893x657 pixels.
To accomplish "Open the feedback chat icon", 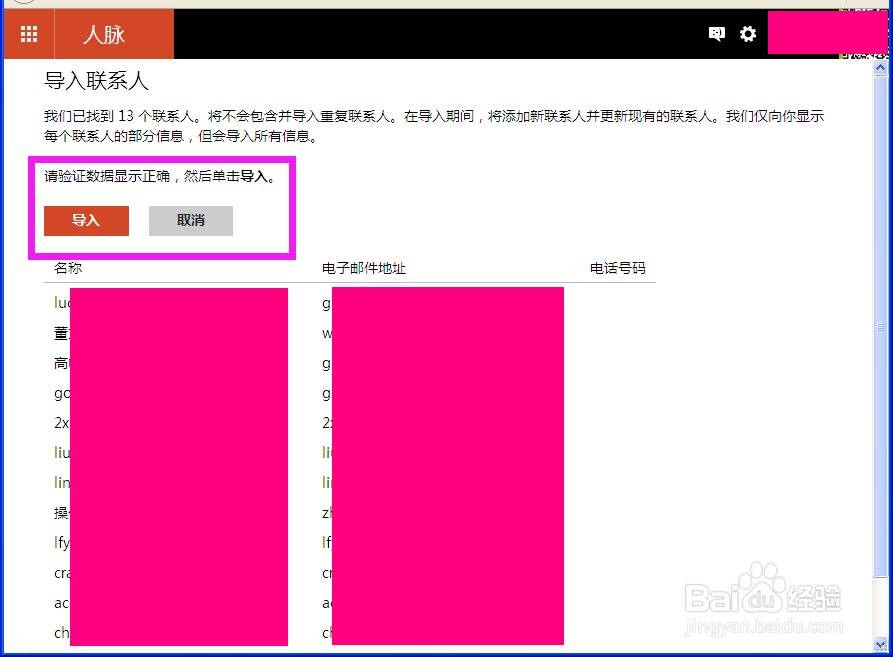I will pos(716,33).
